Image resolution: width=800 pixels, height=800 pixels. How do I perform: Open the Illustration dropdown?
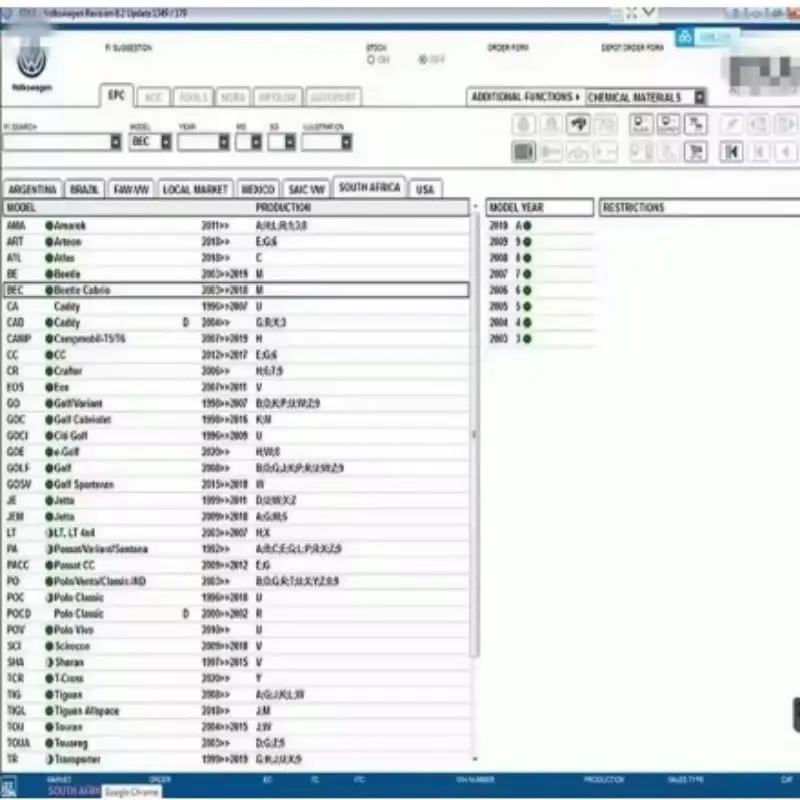coord(346,142)
